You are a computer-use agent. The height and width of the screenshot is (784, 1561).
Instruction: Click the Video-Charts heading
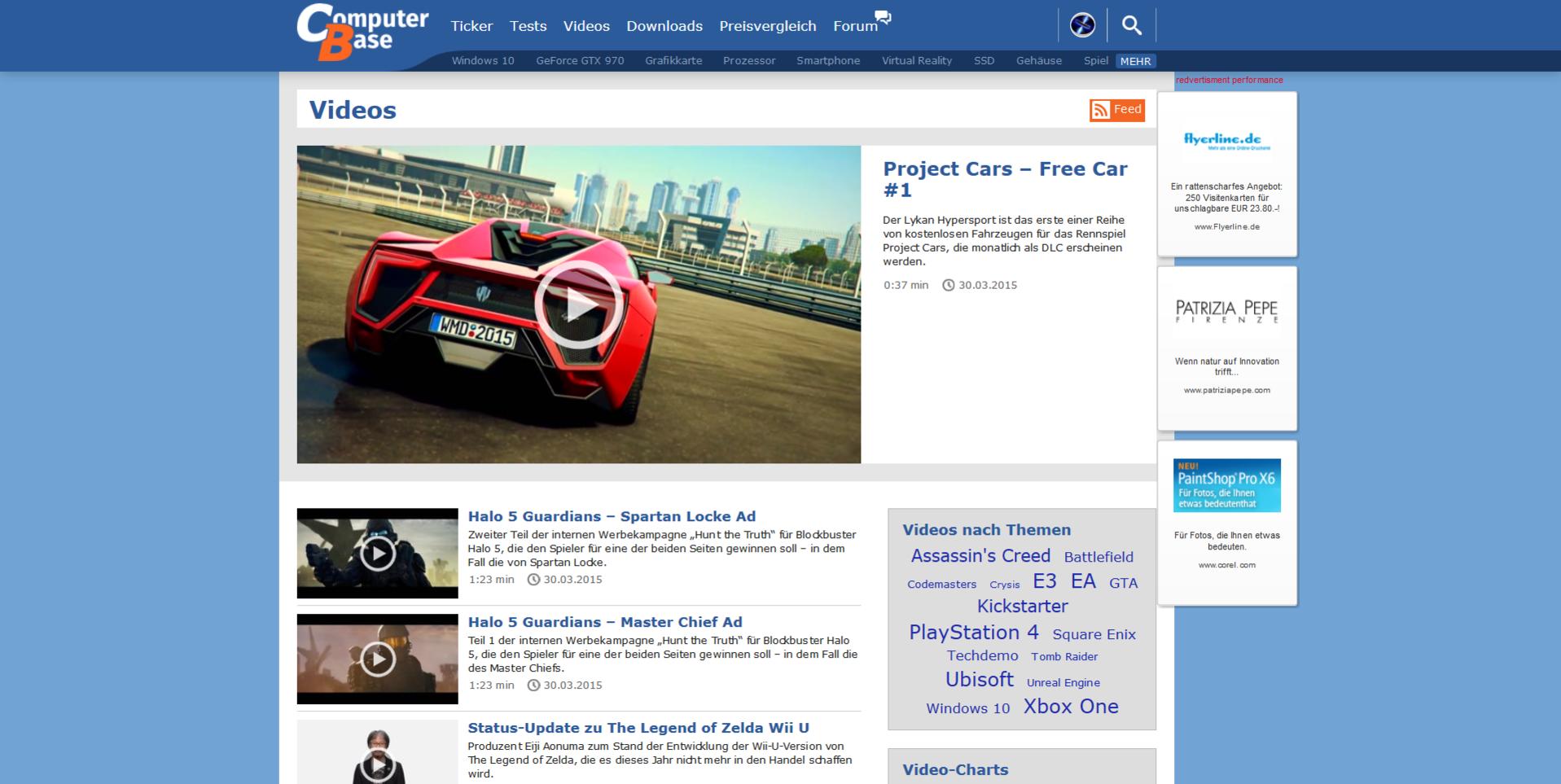[x=955, y=769]
